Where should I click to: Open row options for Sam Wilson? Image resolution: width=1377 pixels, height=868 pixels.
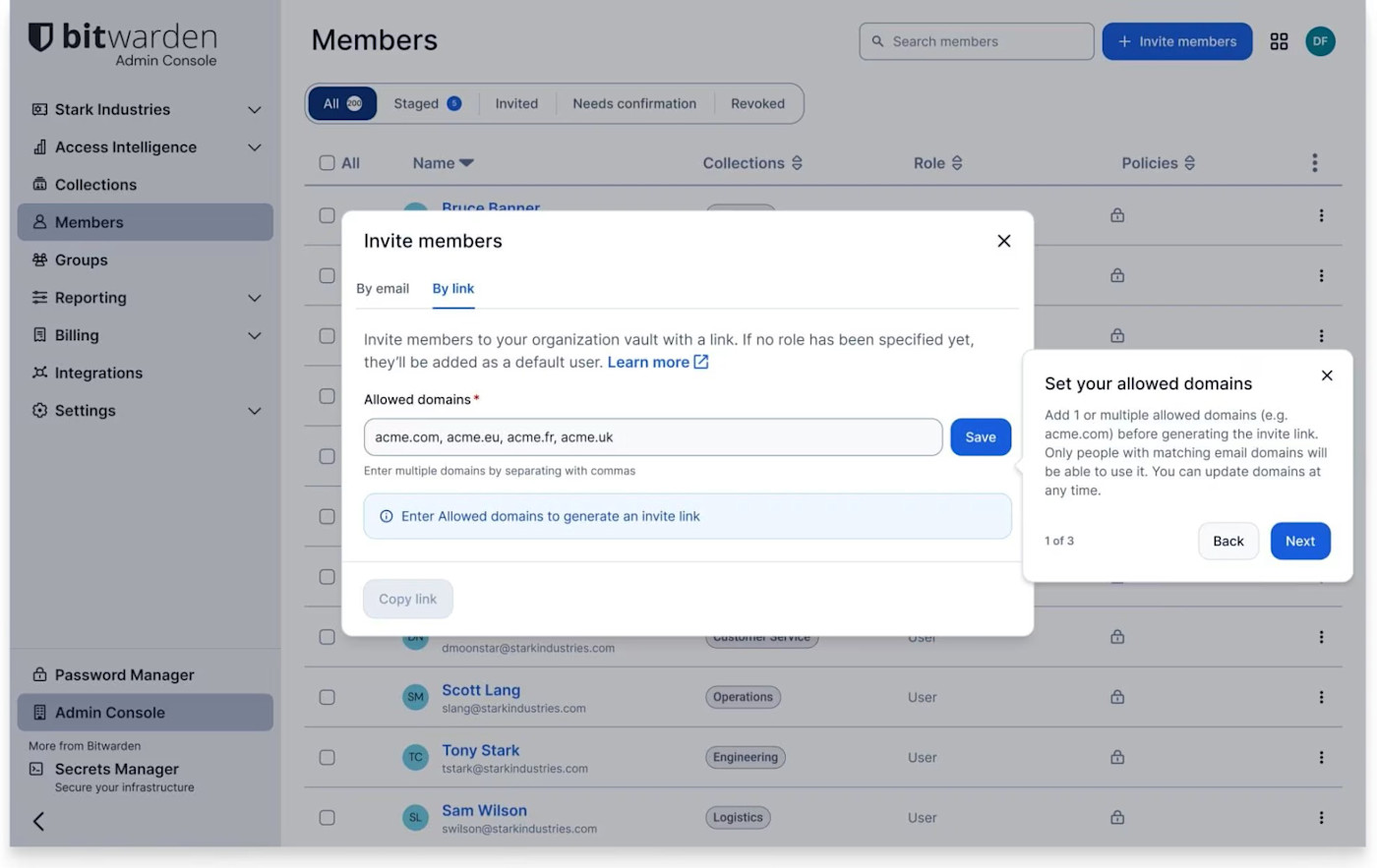(1321, 818)
